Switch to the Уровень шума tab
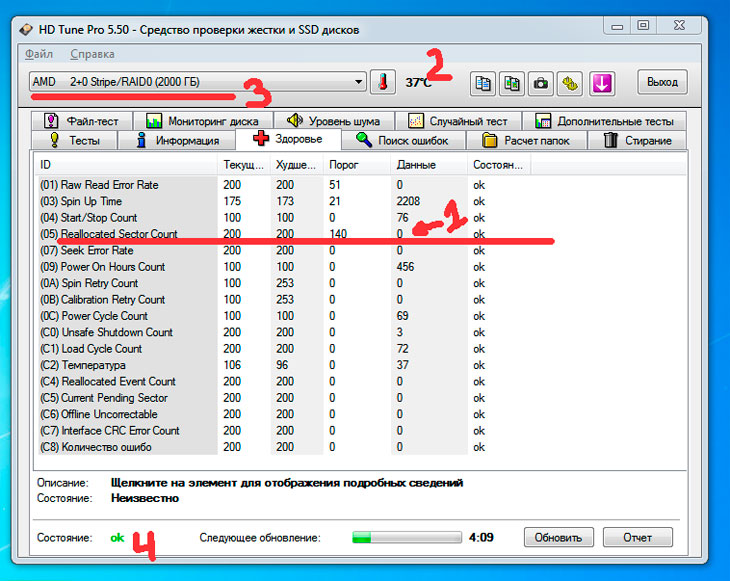The height and width of the screenshot is (581, 730). click(x=334, y=121)
